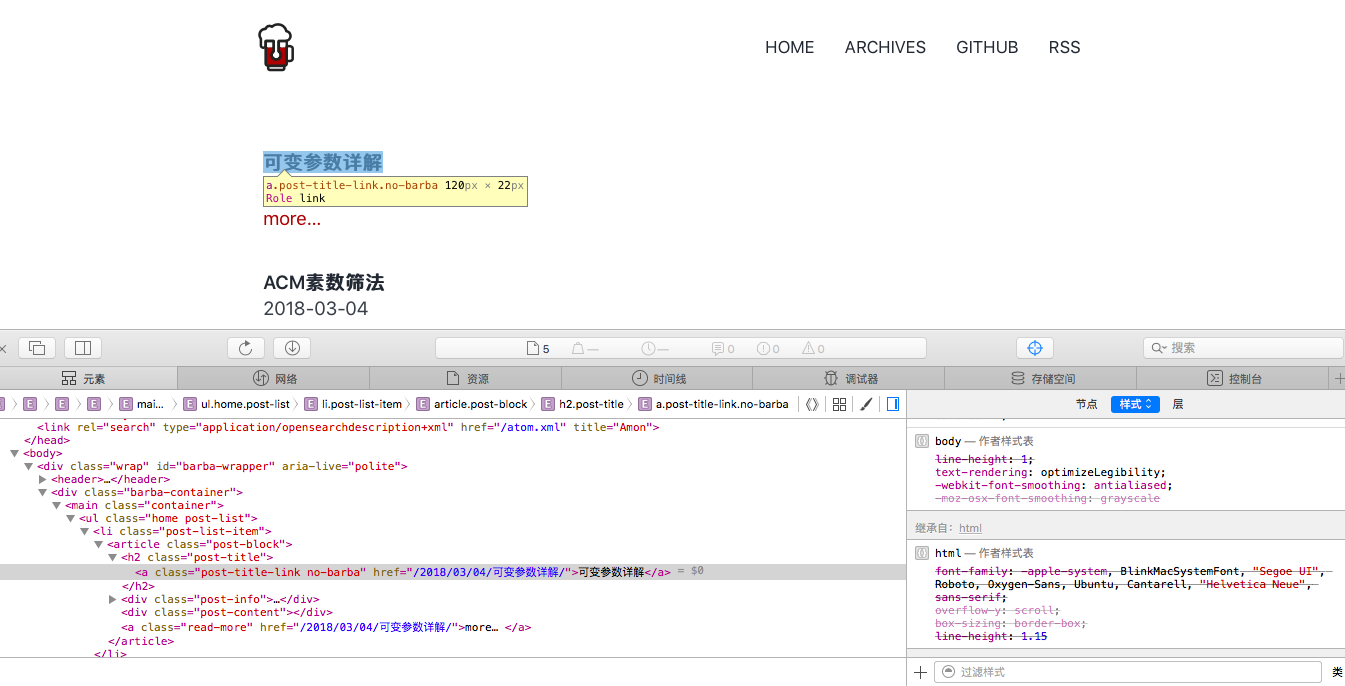Open the 可变参数详解 post title

point(323,162)
